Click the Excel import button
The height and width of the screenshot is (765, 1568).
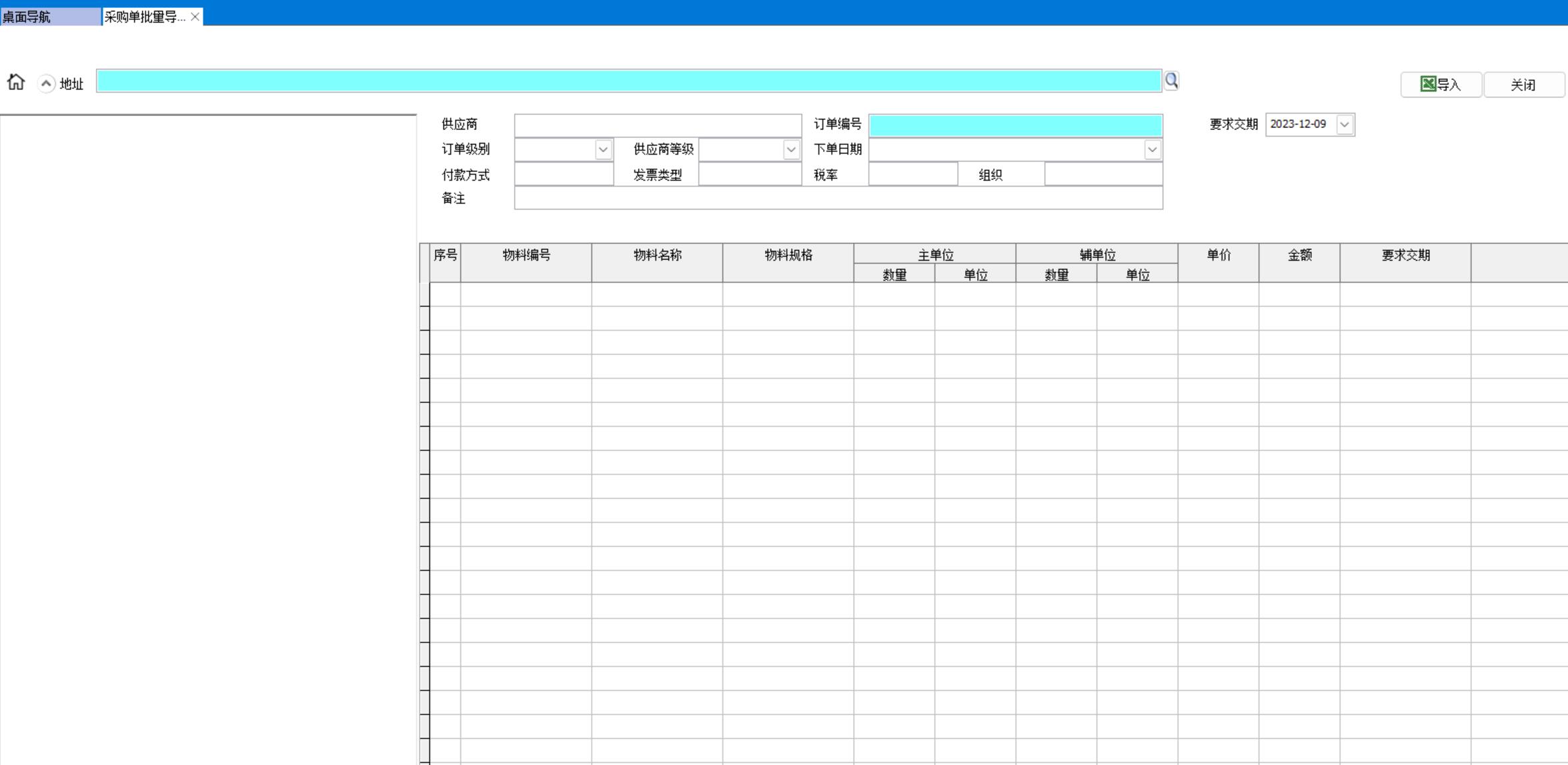(1441, 85)
